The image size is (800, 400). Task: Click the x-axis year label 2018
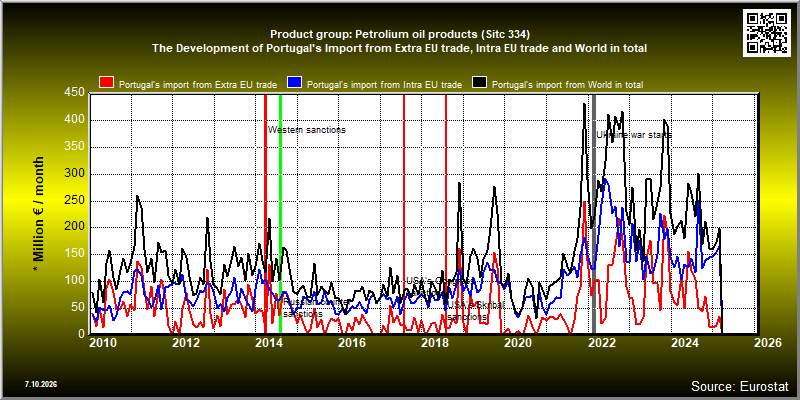[435, 343]
